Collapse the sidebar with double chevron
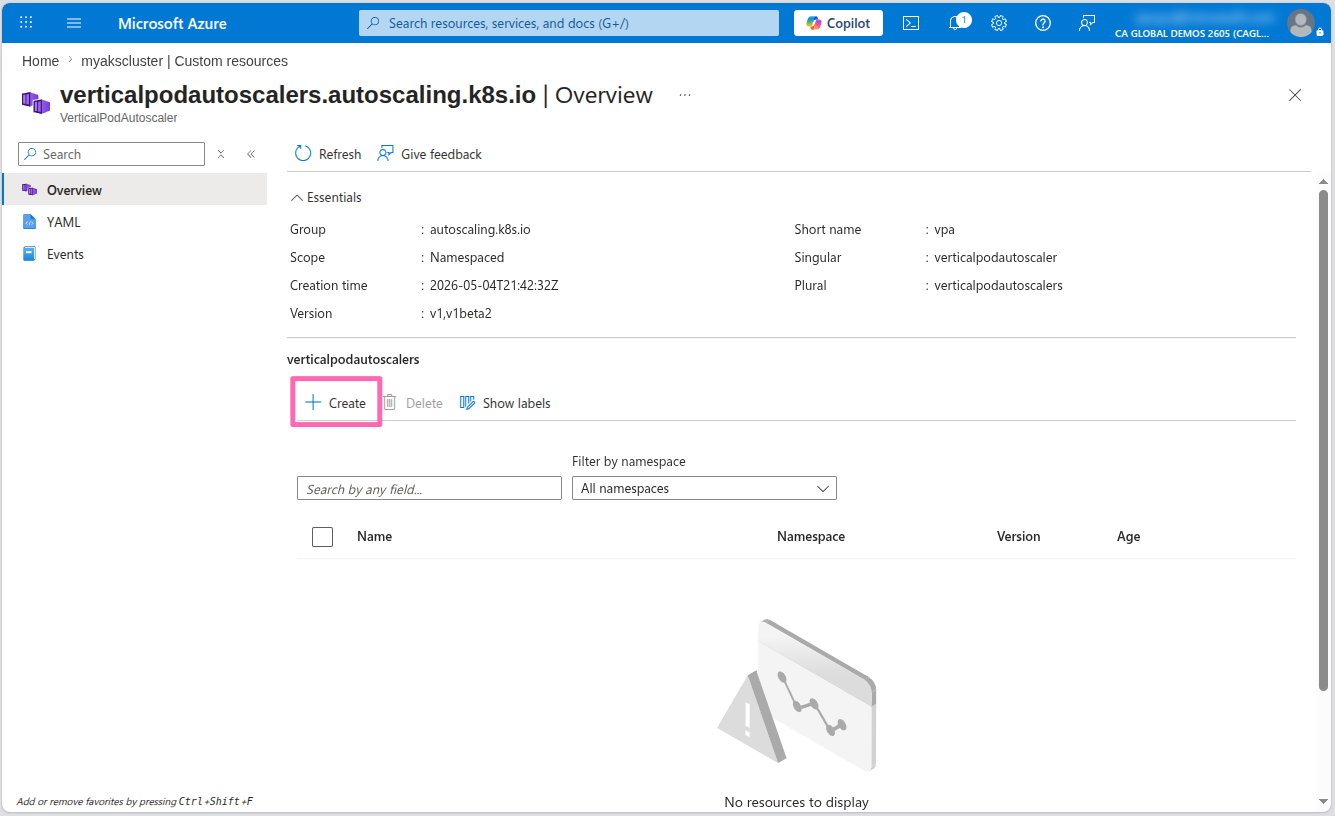 [251, 154]
